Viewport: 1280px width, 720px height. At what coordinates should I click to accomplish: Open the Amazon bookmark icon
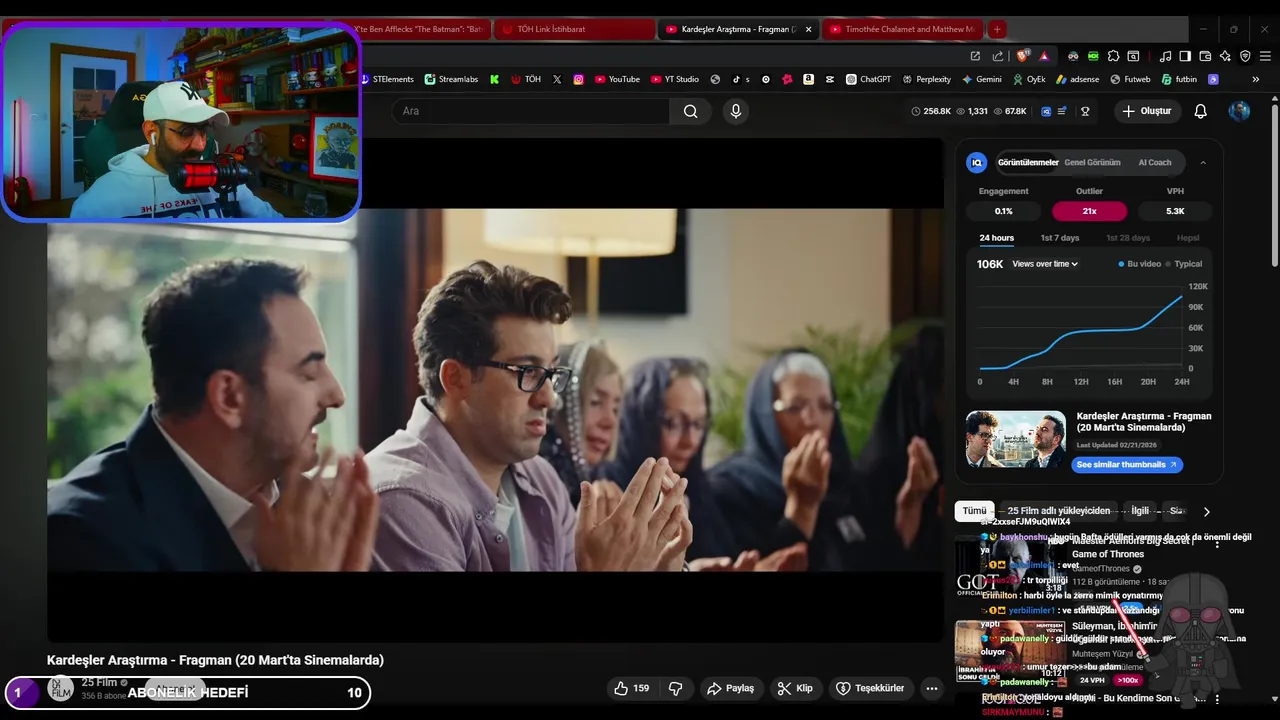click(808, 79)
